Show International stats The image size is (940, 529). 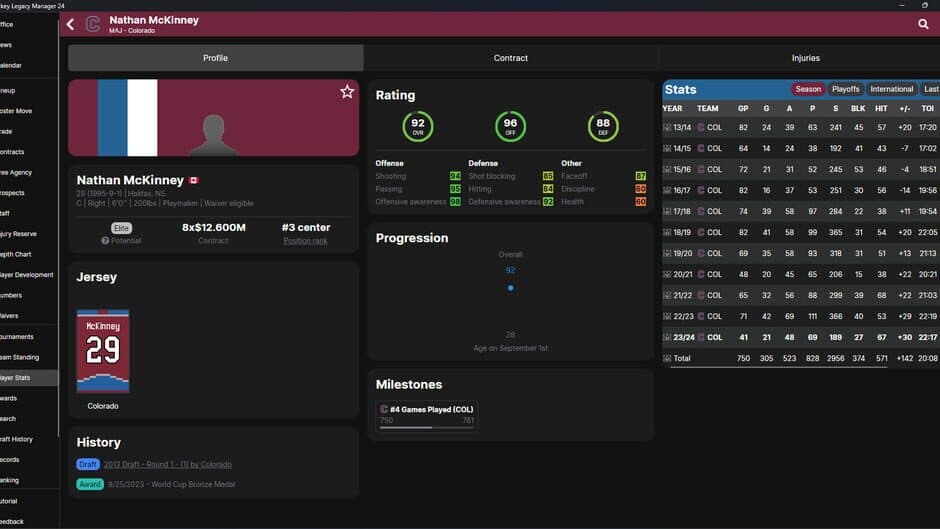tap(891, 89)
